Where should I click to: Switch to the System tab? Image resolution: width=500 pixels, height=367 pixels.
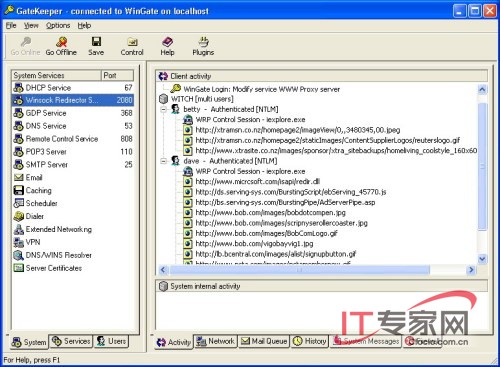tap(29, 342)
